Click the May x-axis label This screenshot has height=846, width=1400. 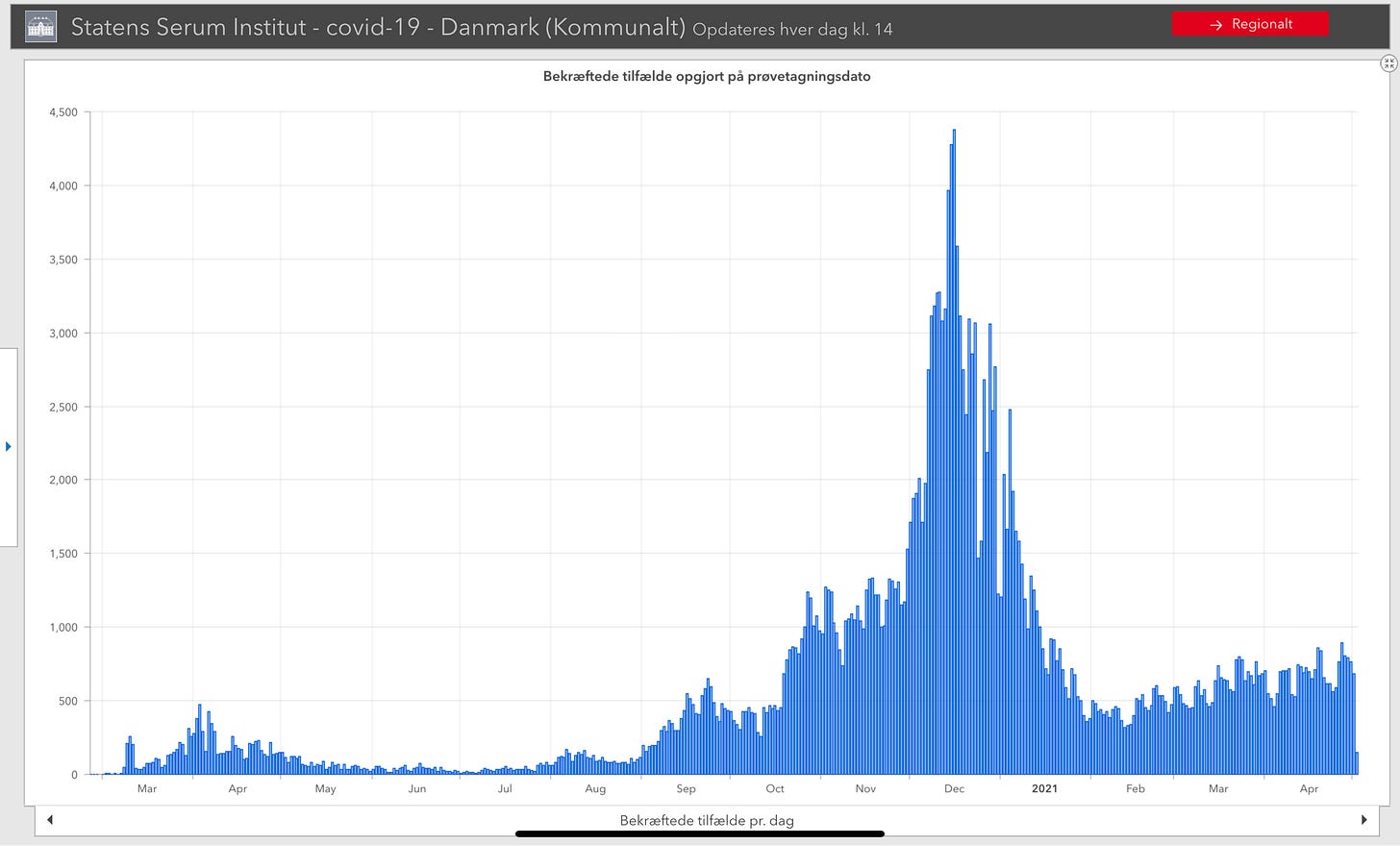coord(325,788)
